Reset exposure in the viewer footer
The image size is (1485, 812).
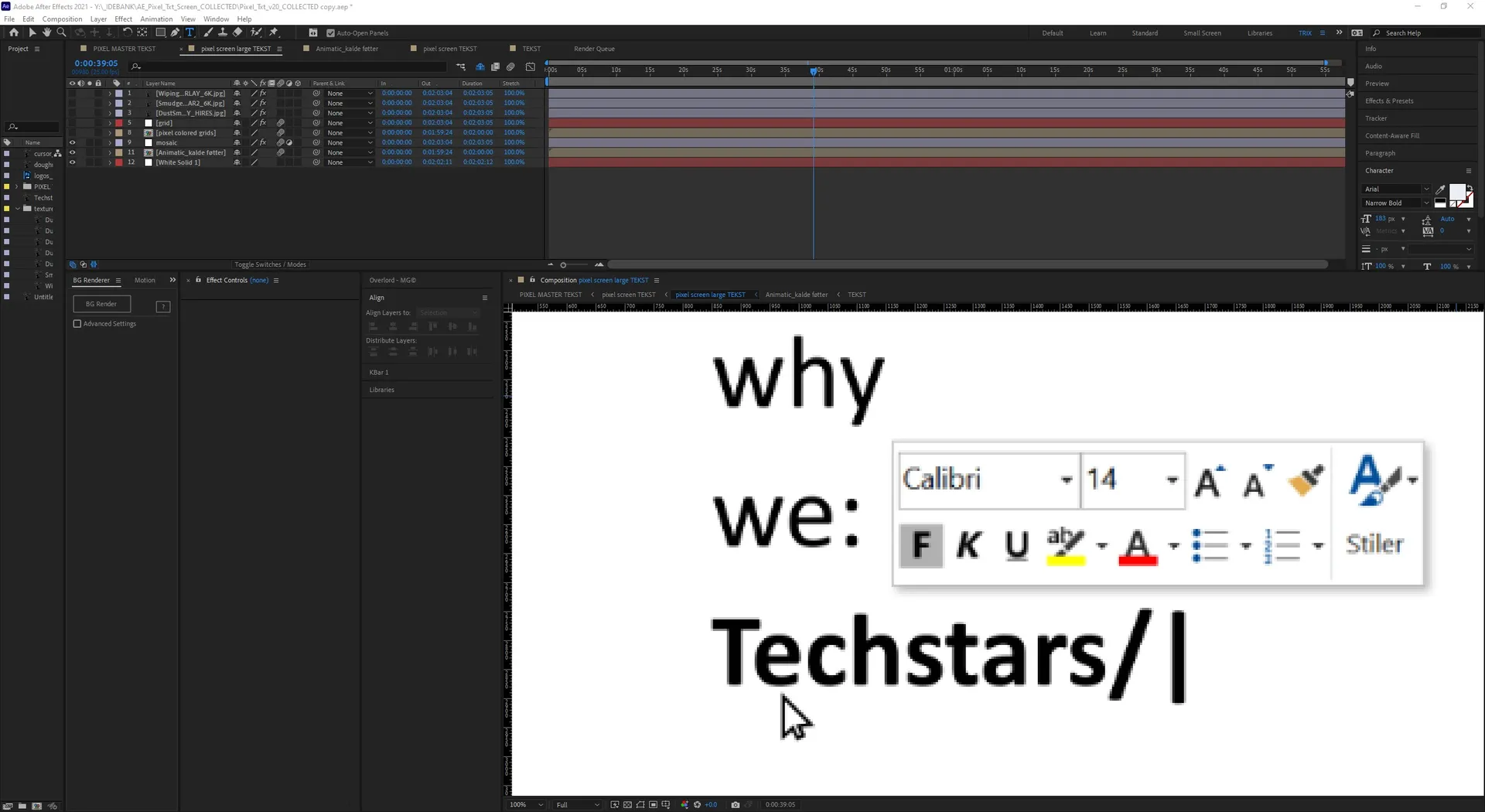click(x=698, y=804)
